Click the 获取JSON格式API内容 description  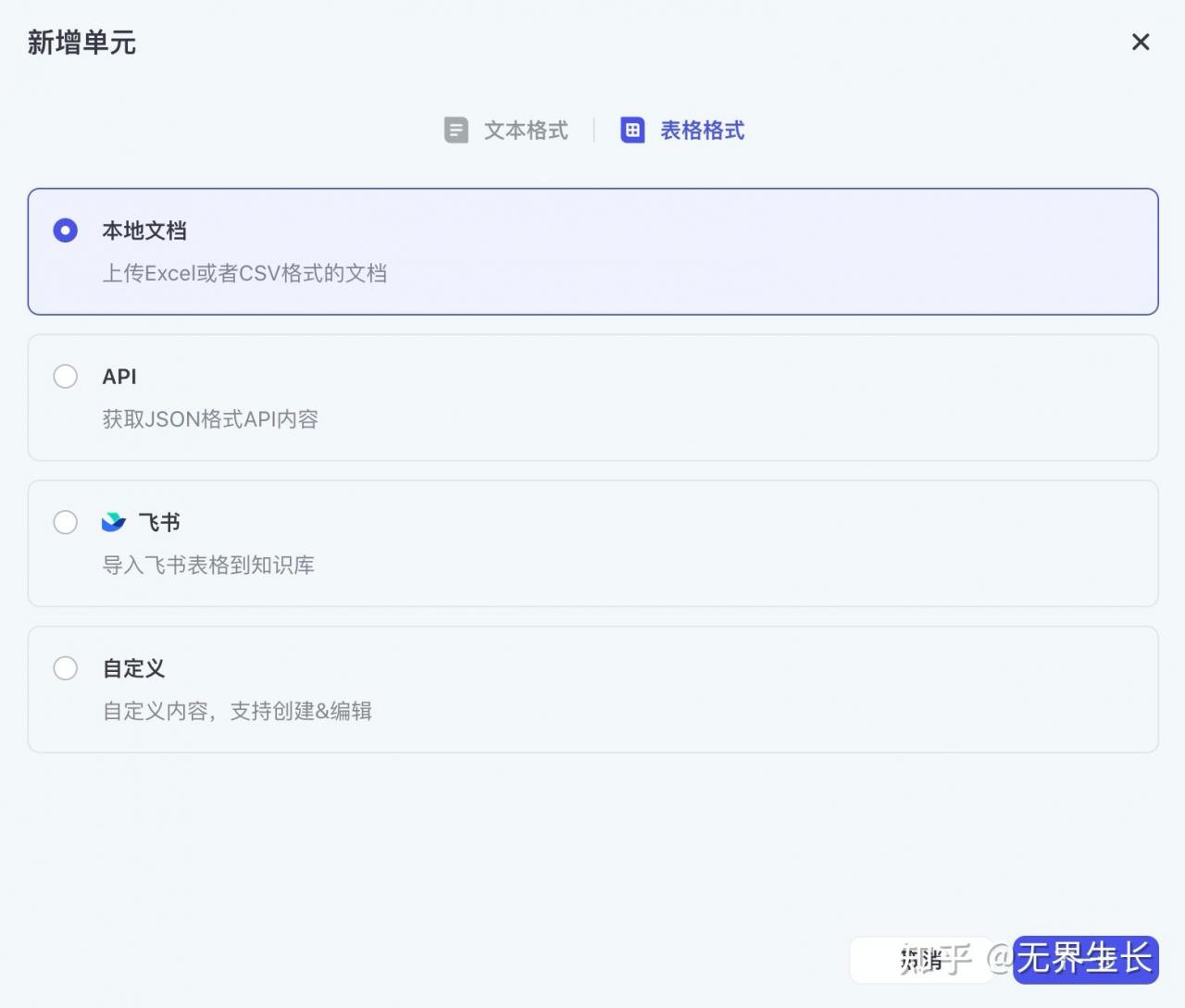[x=210, y=419]
